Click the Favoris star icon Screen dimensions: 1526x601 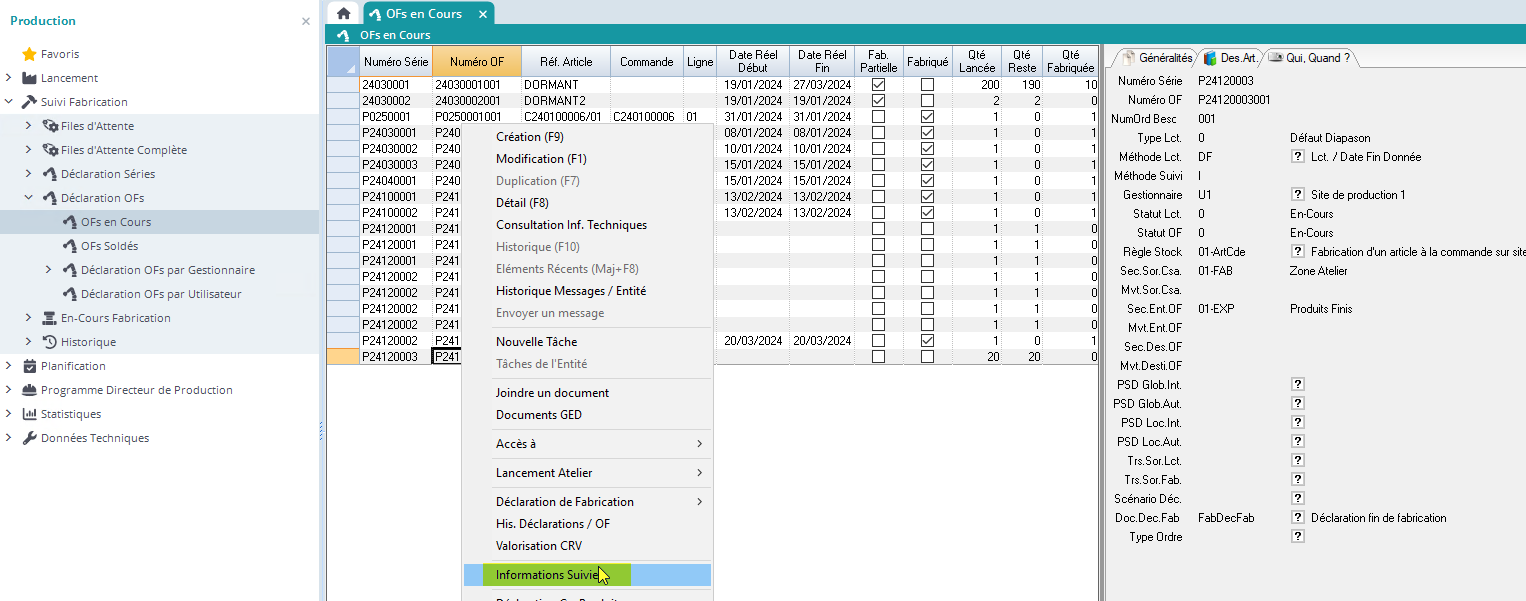click(x=29, y=54)
